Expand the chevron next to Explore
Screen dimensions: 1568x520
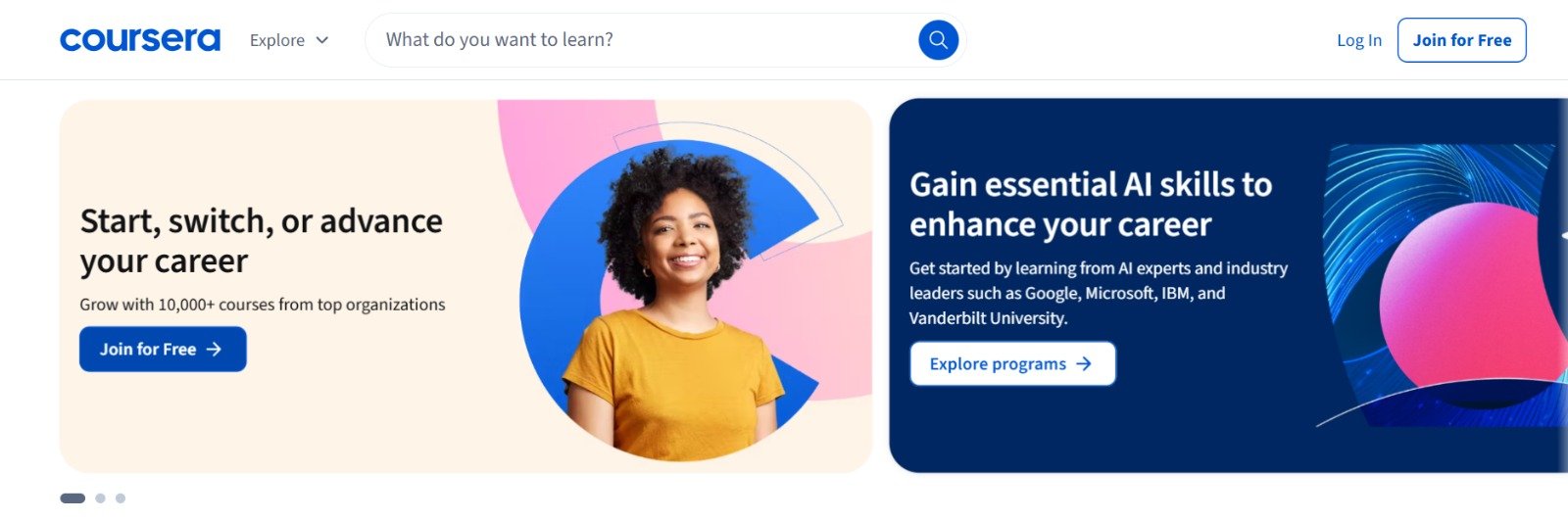click(x=321, y=40)
